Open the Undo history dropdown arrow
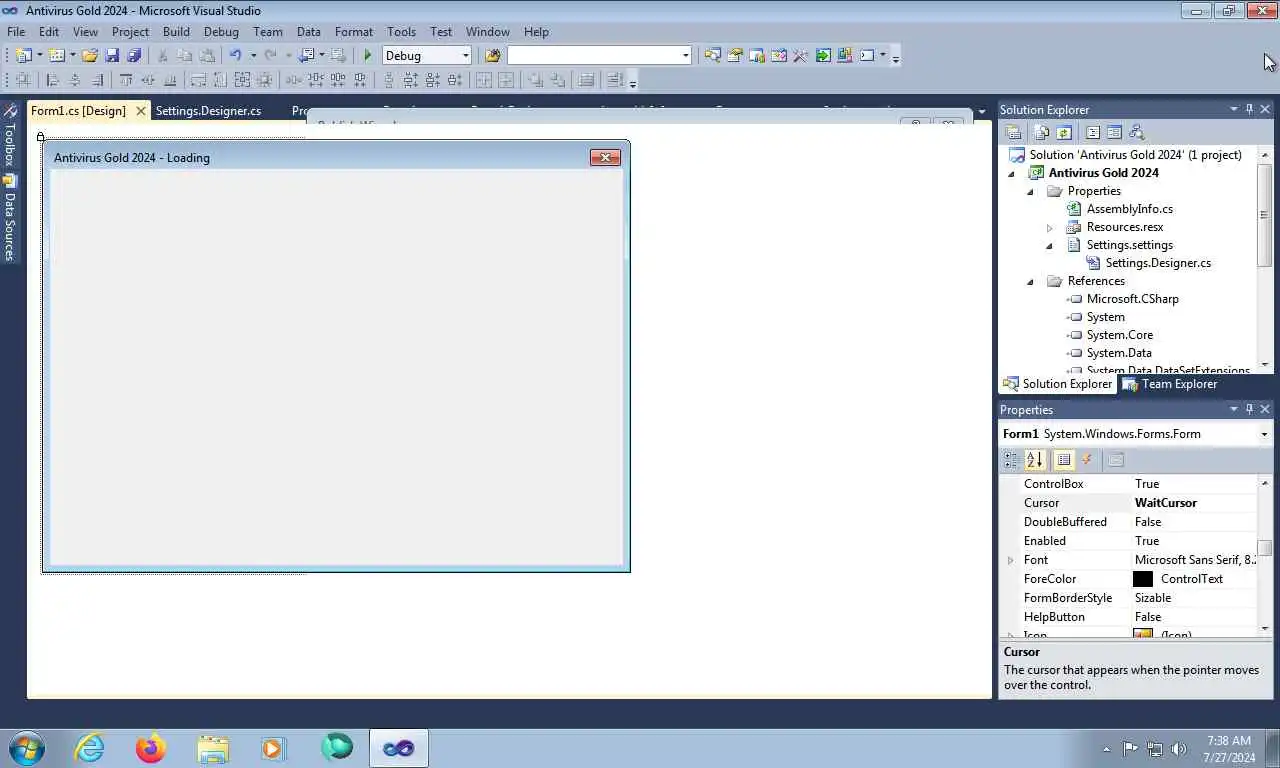Viewport: 1280px width, 768px height. 253,56
